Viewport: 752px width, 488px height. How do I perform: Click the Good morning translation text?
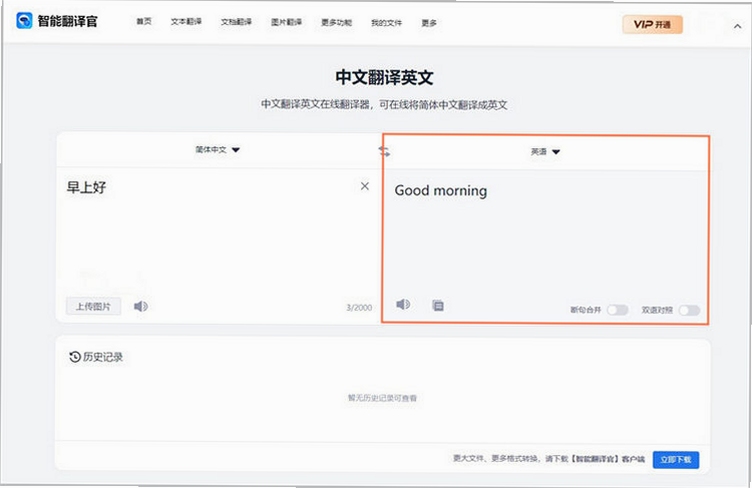point(441,191)
